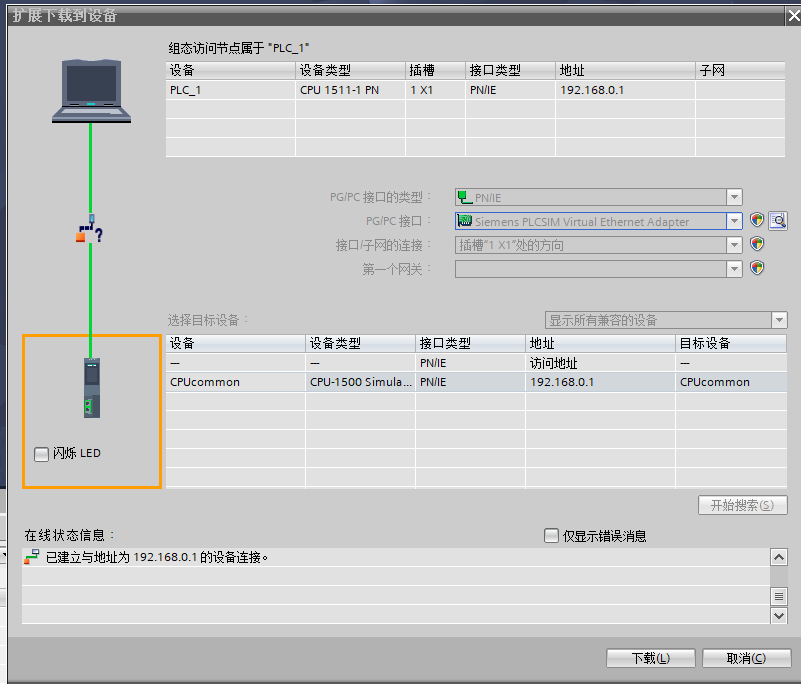801x684 pixels.
Task: Click the 取消(C) button
Action: click(x=746, y=658)
